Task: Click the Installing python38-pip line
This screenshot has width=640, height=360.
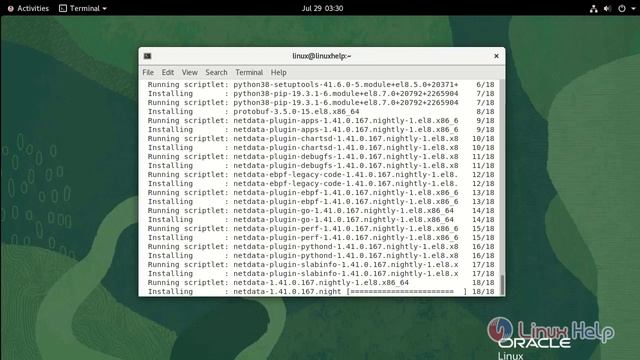Action: 321,93
